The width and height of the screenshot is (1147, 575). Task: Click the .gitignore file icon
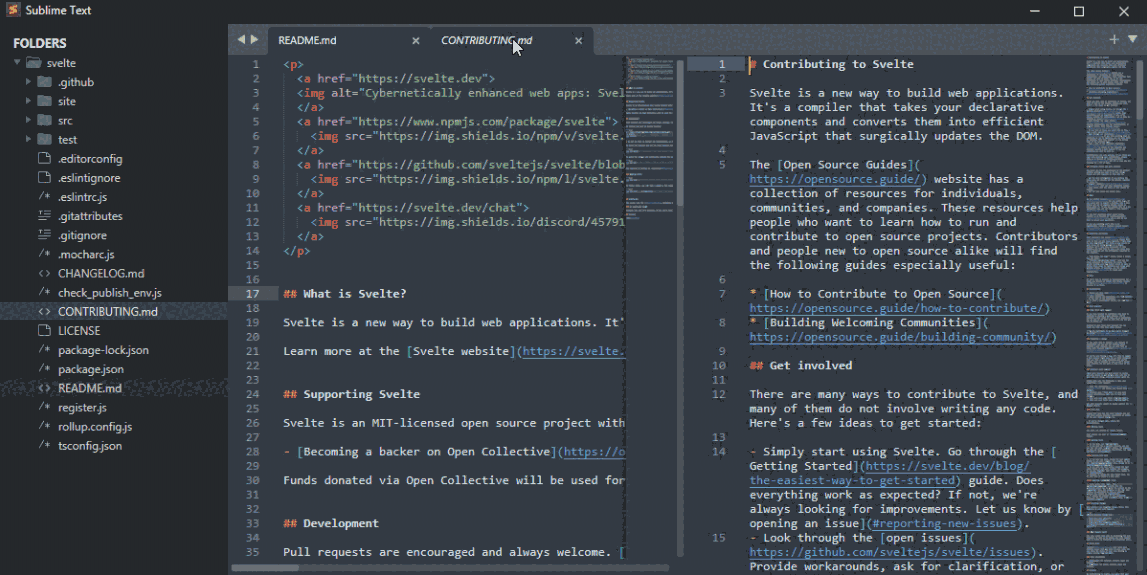pyautogui.click(x=45, y=234)
